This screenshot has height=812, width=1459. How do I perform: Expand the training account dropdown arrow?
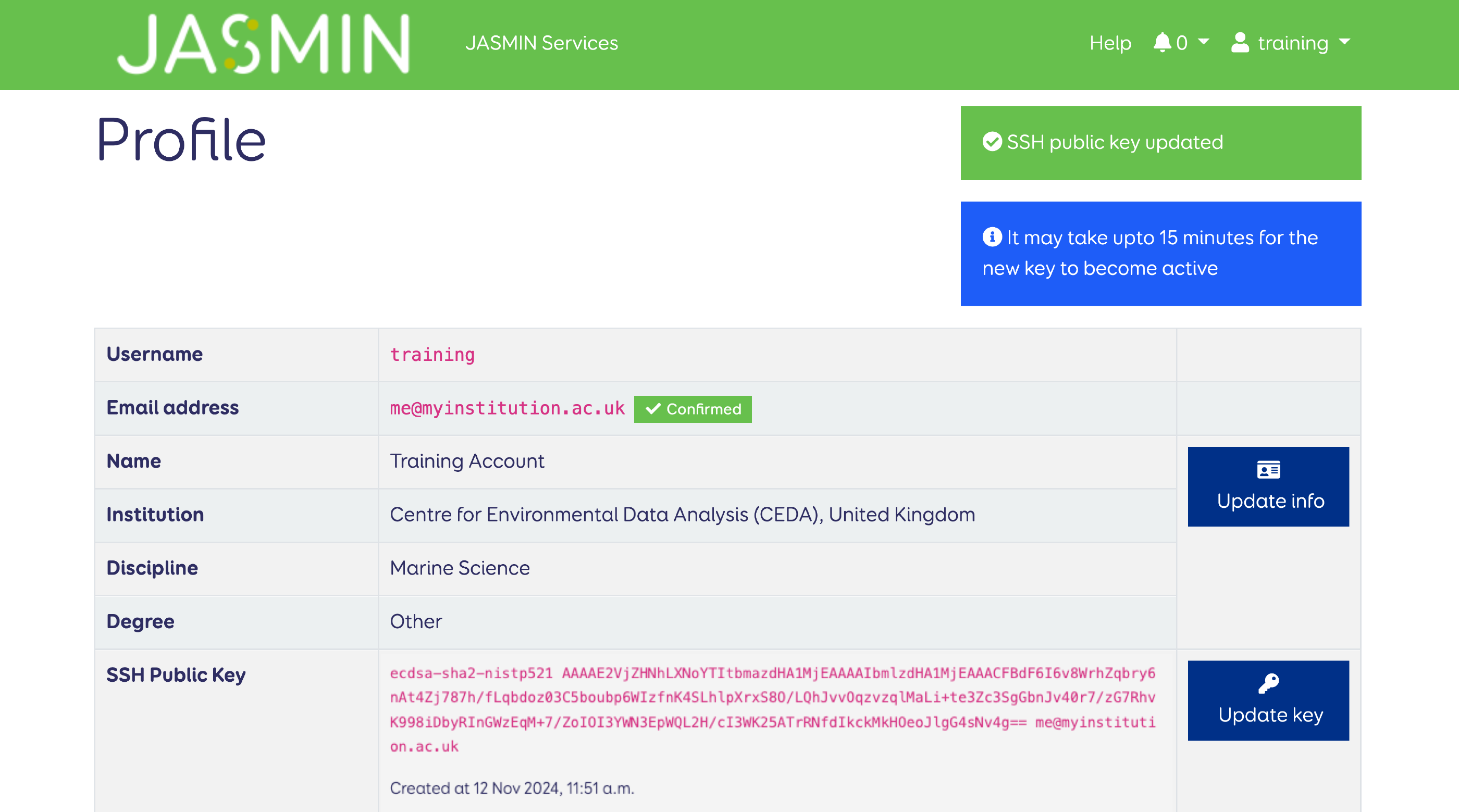coord(1344,41)
